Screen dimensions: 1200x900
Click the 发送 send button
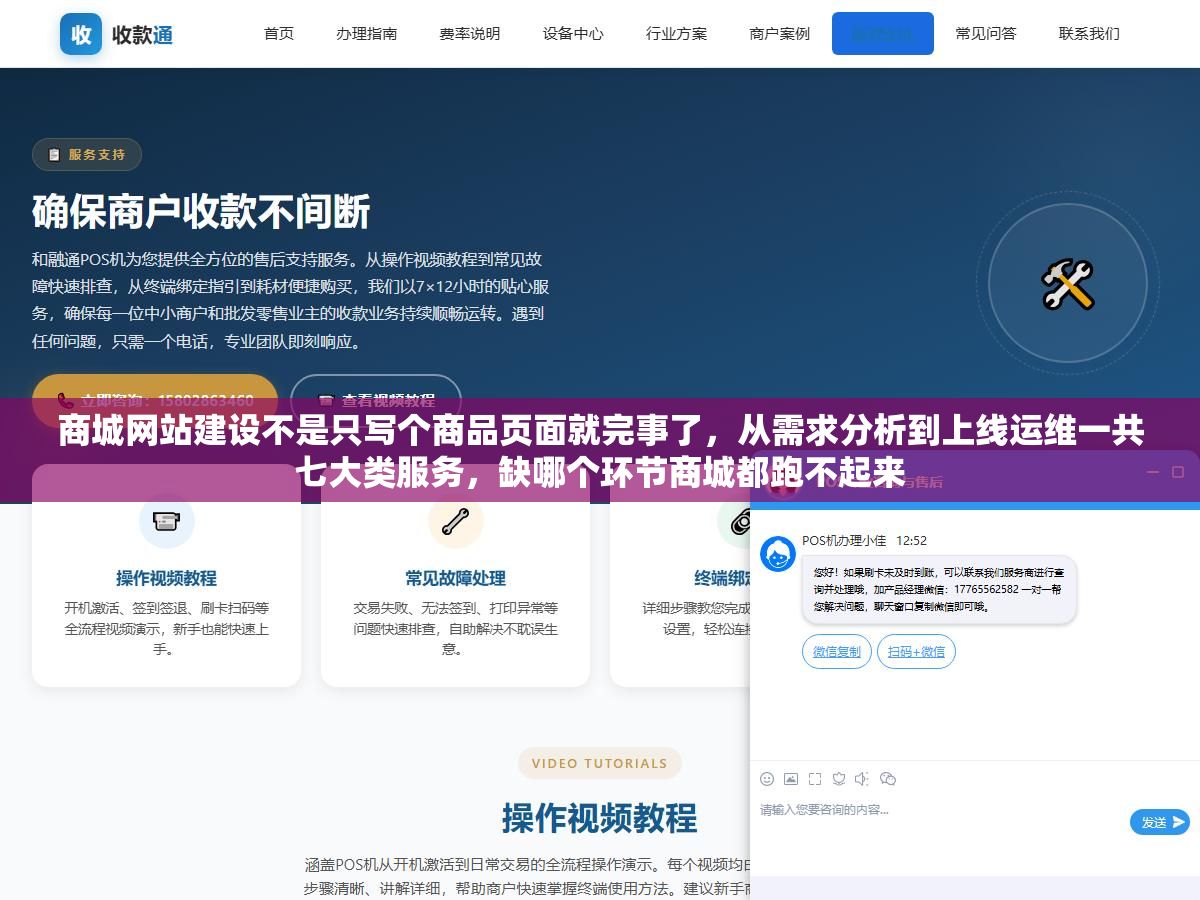pyautogui.click(x=1160, y=822)
